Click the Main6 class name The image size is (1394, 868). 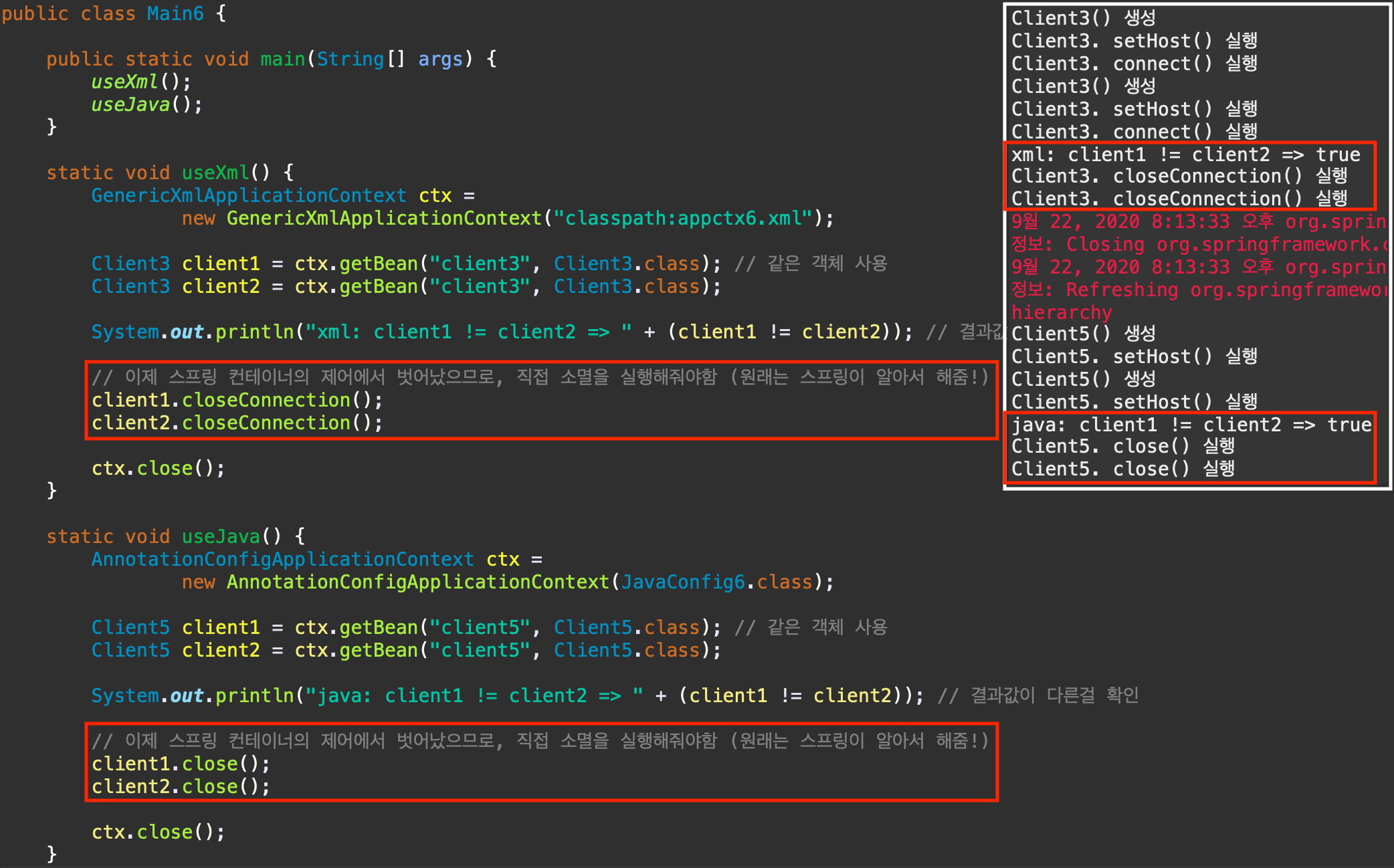[x=175, y=13]
